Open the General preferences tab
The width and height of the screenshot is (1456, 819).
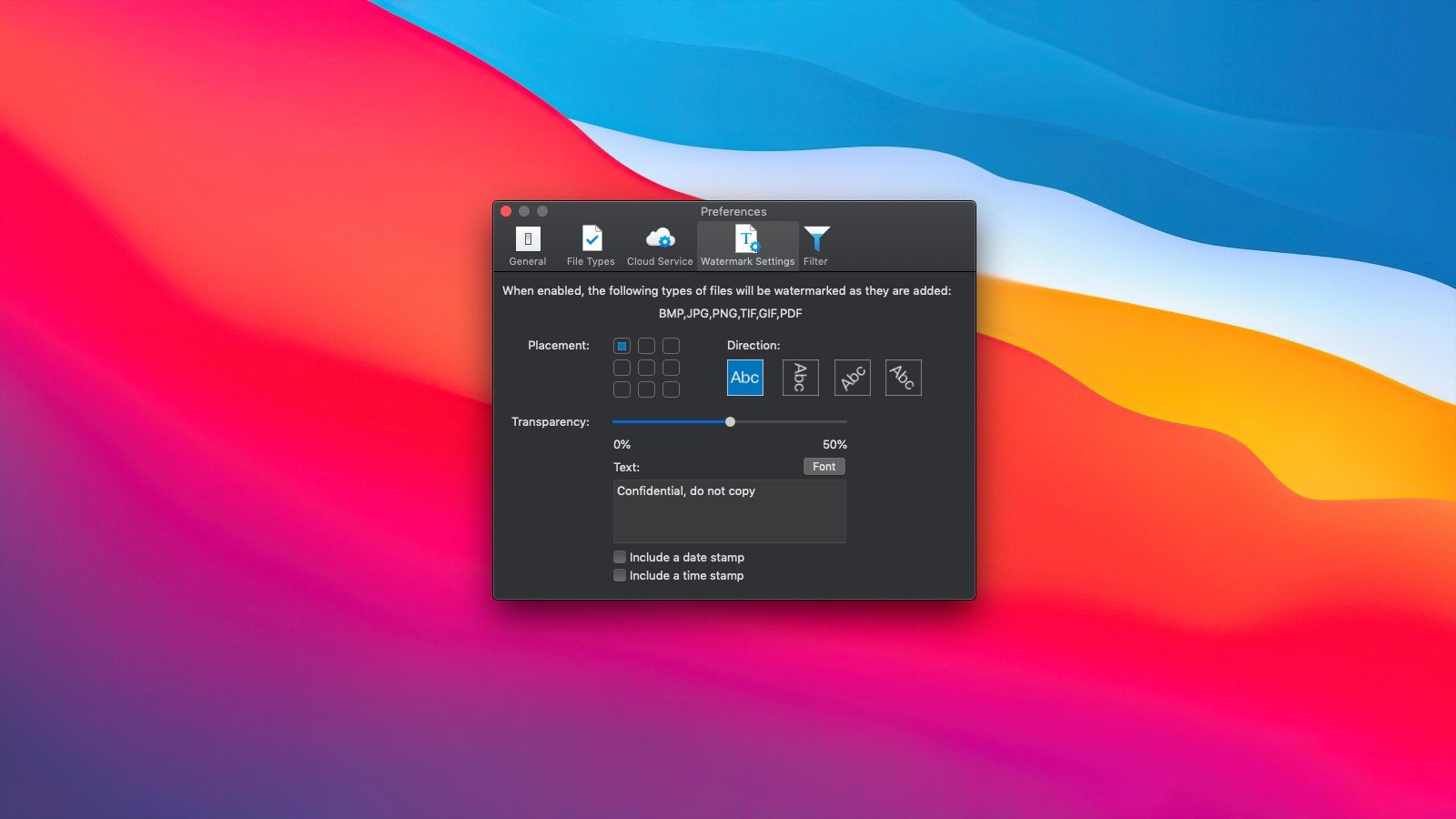pyautogui.click(x=528, y=246)
